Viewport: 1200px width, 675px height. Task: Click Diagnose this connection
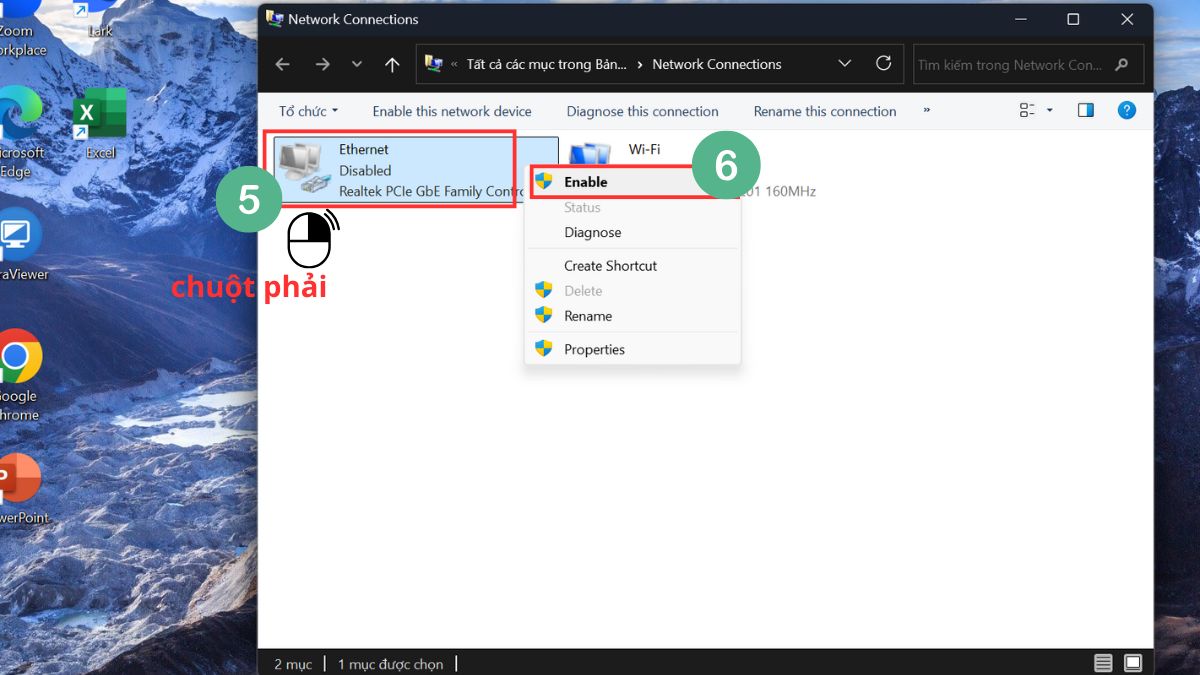[x=642, y=111]
